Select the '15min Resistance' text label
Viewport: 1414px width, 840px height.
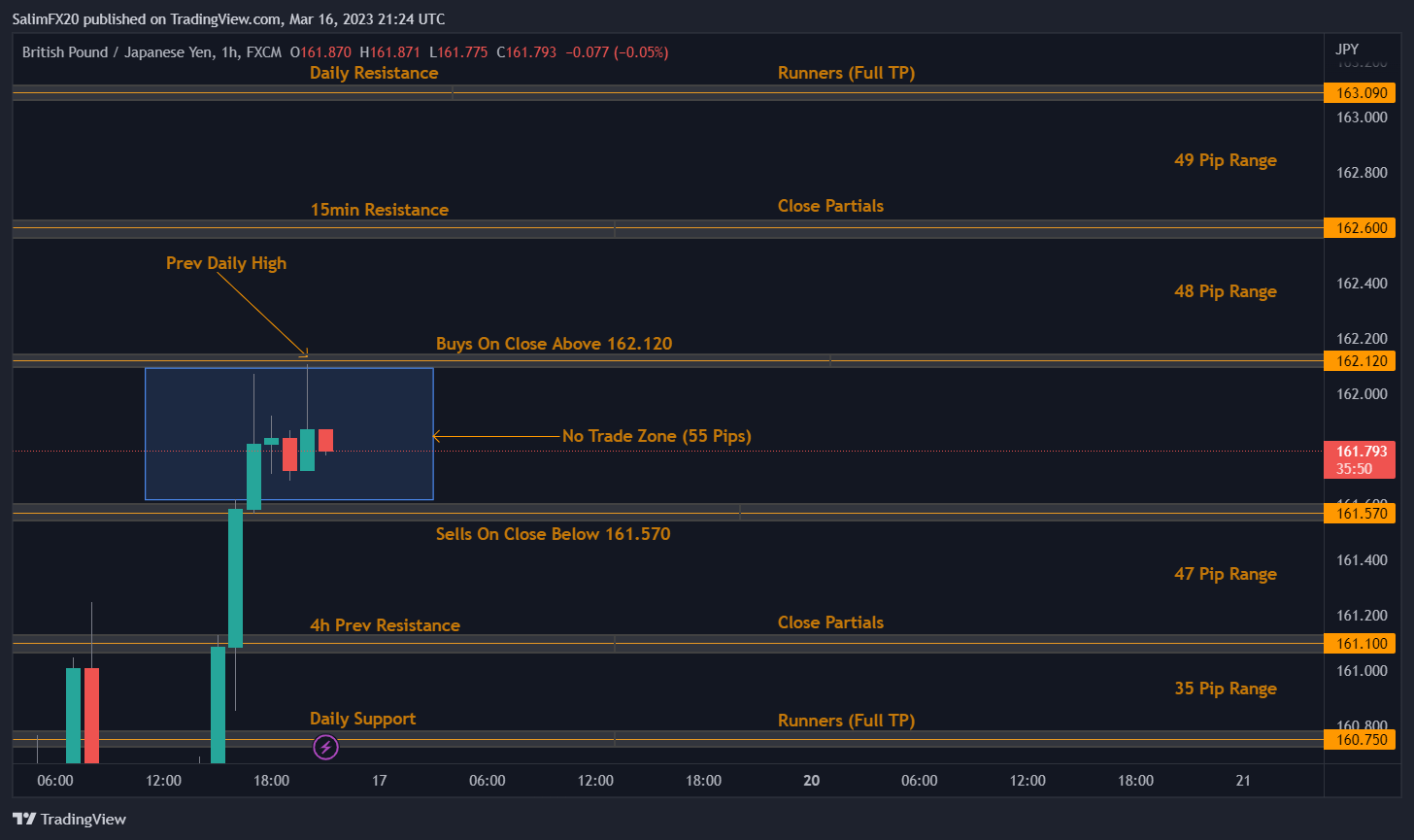pos(379,210)
